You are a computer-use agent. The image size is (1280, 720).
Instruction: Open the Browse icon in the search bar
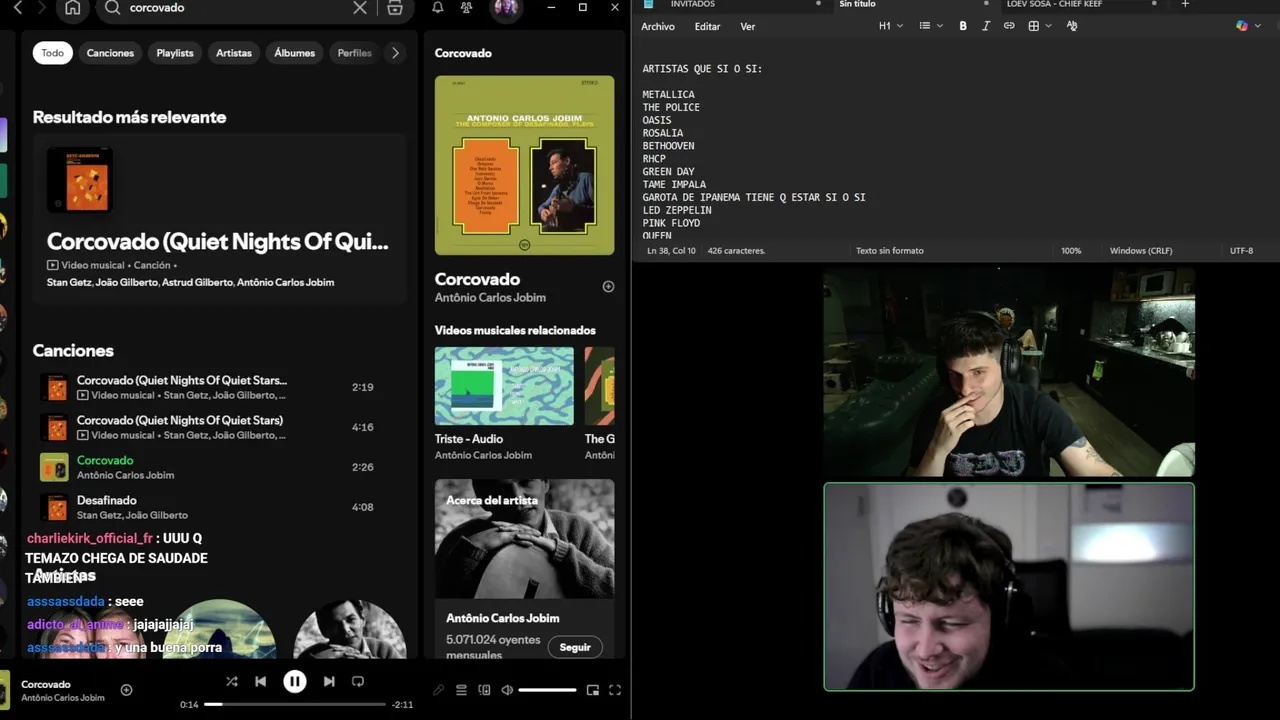click(x=395, y=8)
